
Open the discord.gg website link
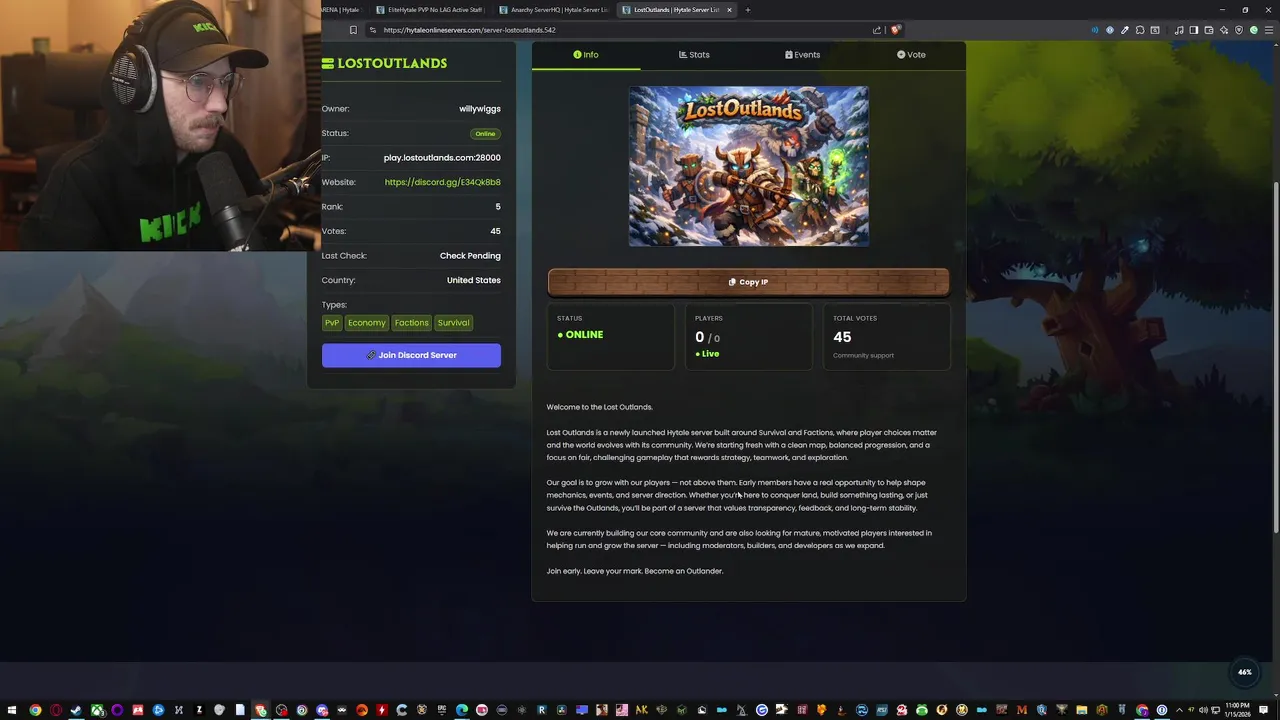click(x=442, y=182)
